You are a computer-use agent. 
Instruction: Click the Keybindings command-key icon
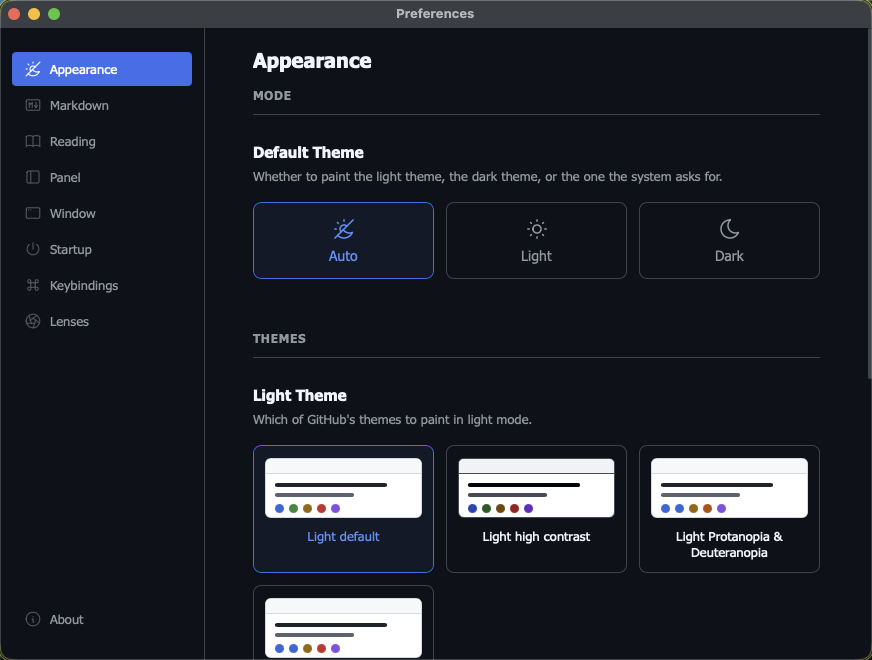[x=33, y=285]
